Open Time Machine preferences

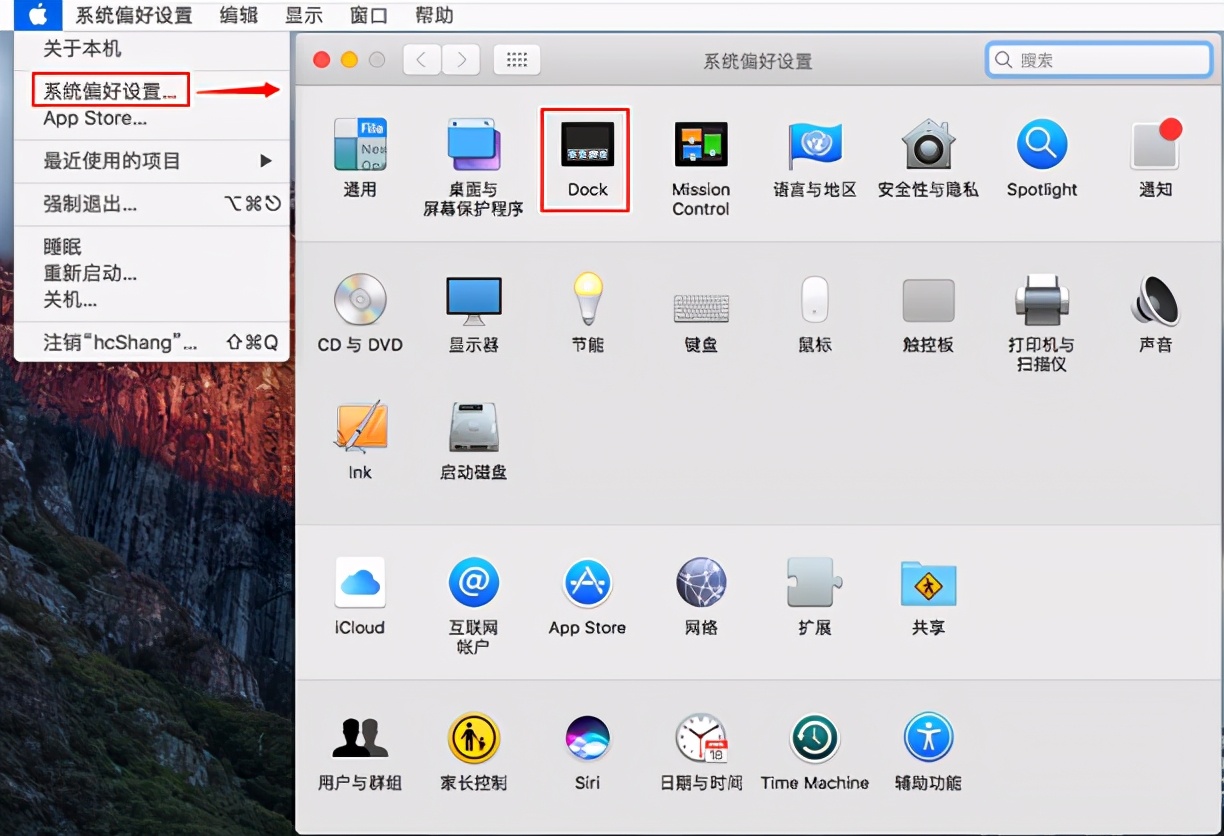(x=814, y=740)
